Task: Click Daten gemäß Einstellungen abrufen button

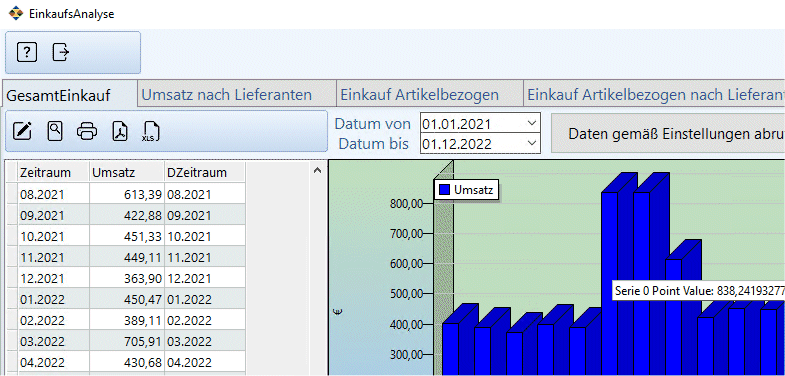Action: 668,134
